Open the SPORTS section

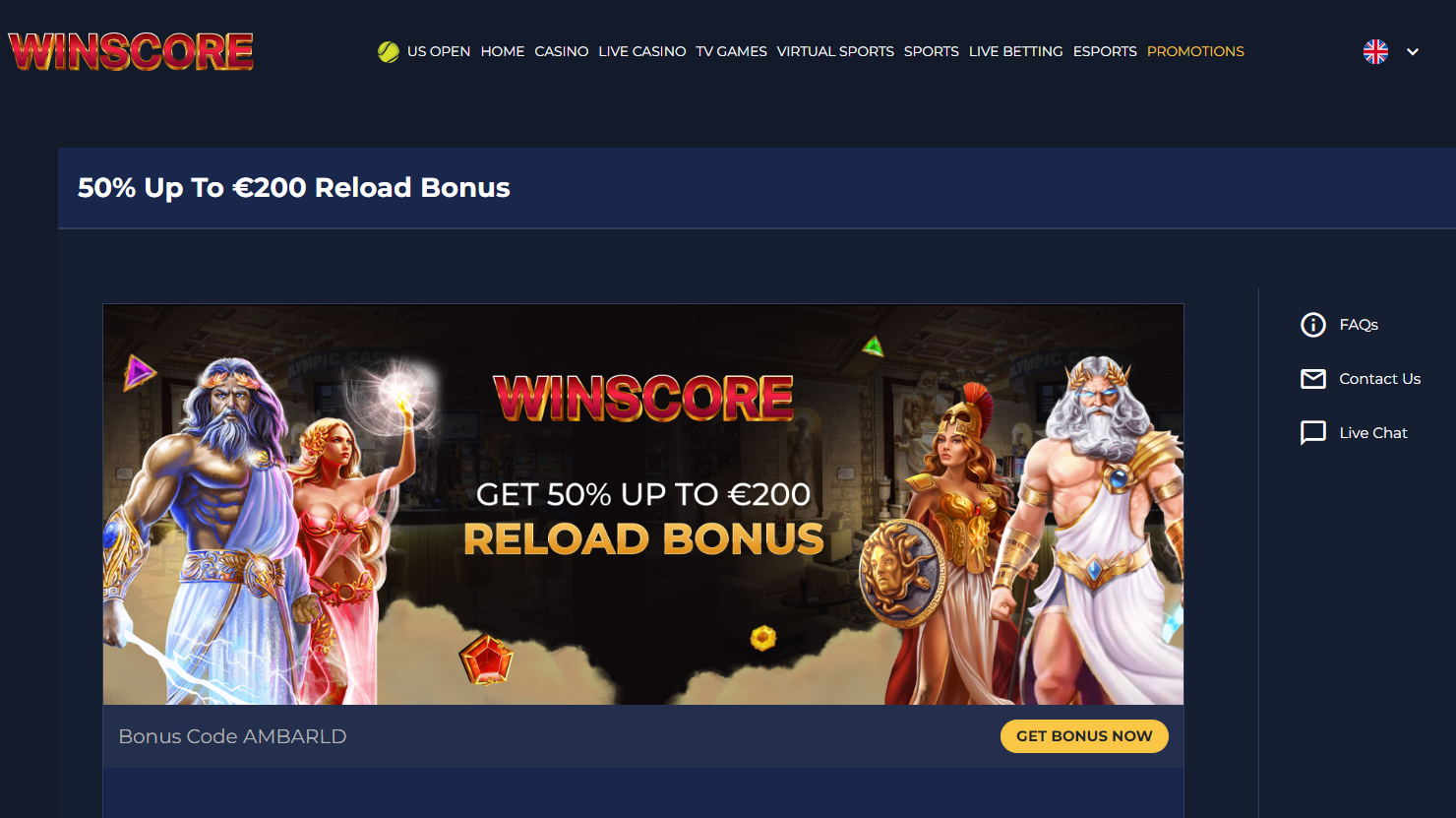932,51
